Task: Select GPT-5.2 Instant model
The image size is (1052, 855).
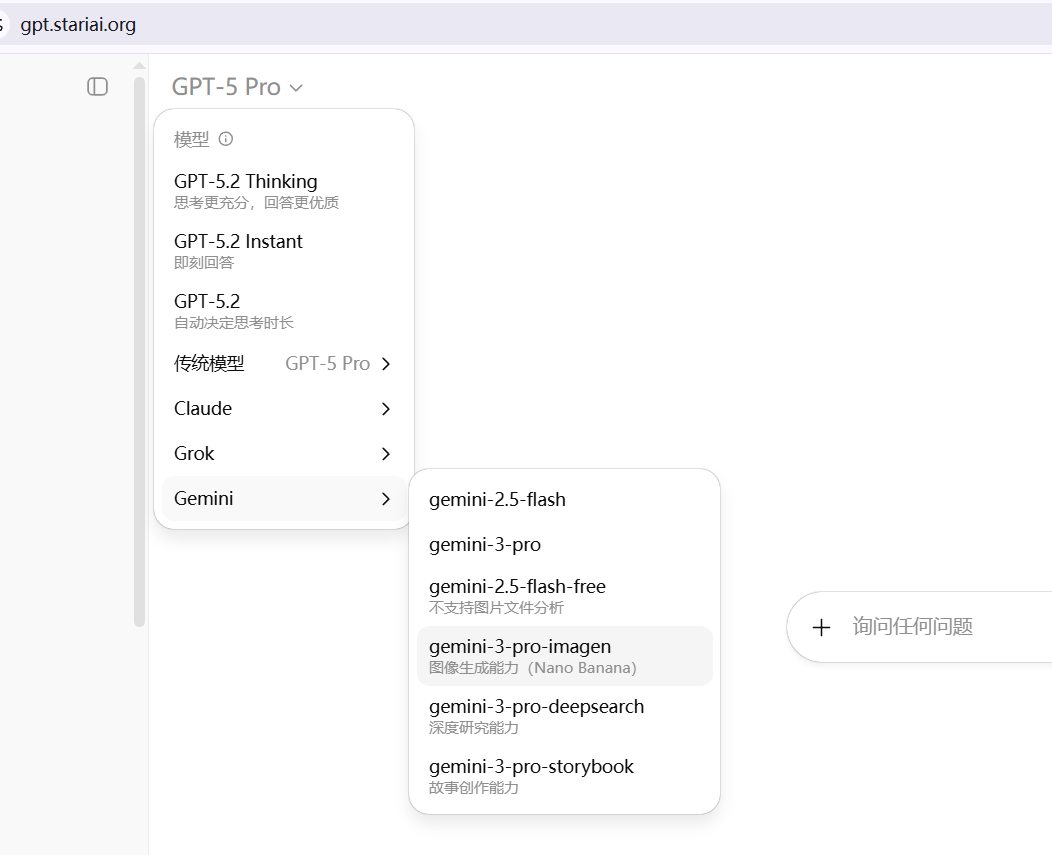Action: (238, 250)
